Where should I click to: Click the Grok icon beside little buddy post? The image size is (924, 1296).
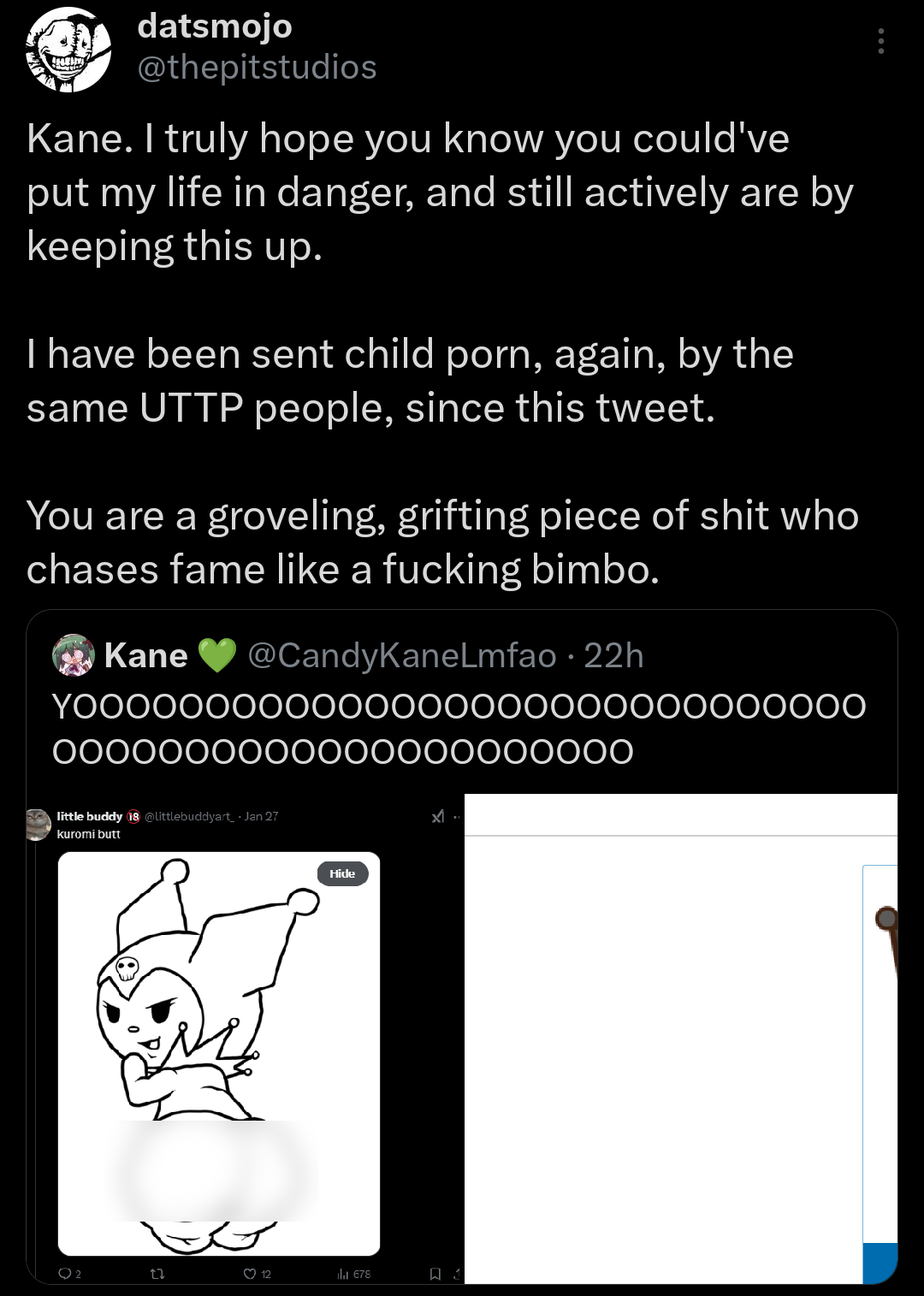coord(438,817)
